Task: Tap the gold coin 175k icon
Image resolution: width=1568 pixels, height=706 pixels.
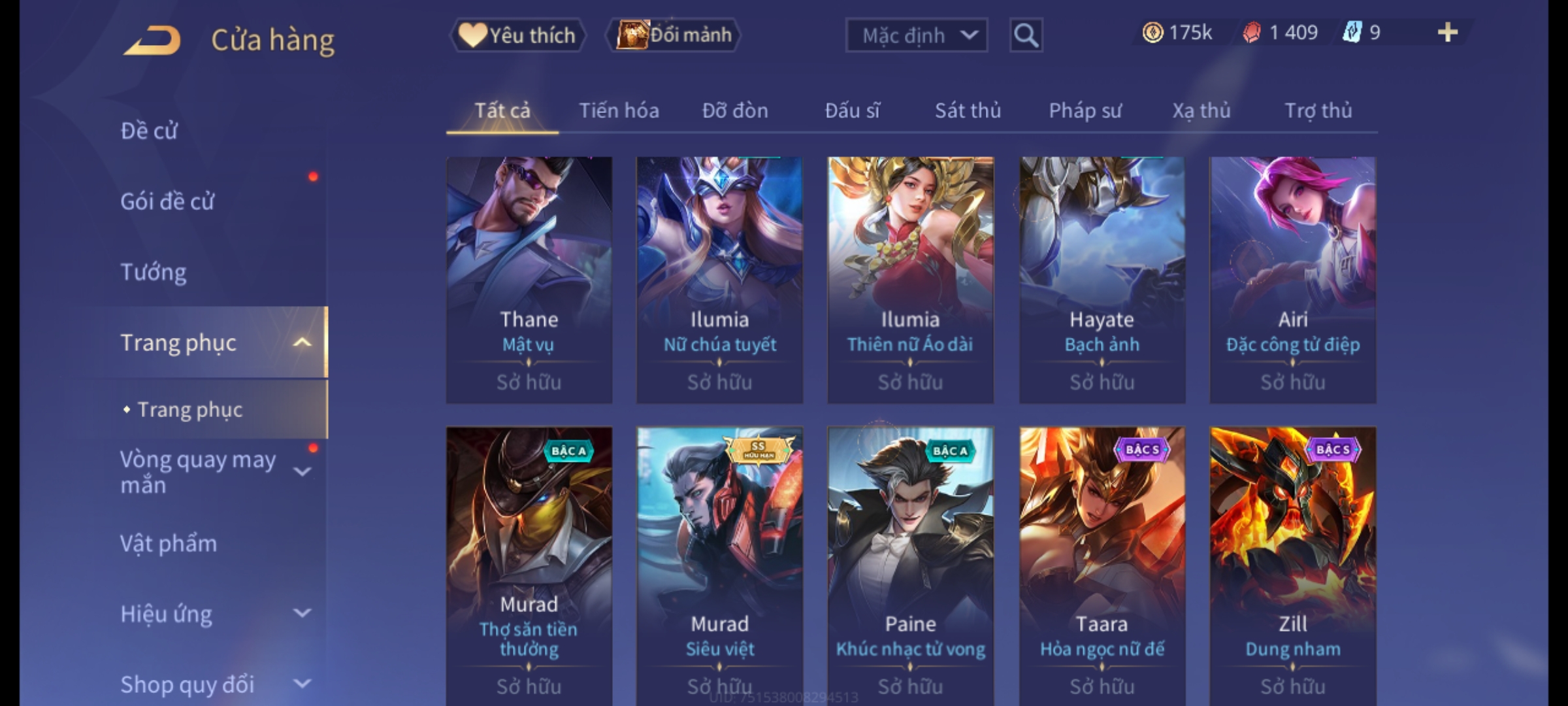Action: [x=1152, y=33]
